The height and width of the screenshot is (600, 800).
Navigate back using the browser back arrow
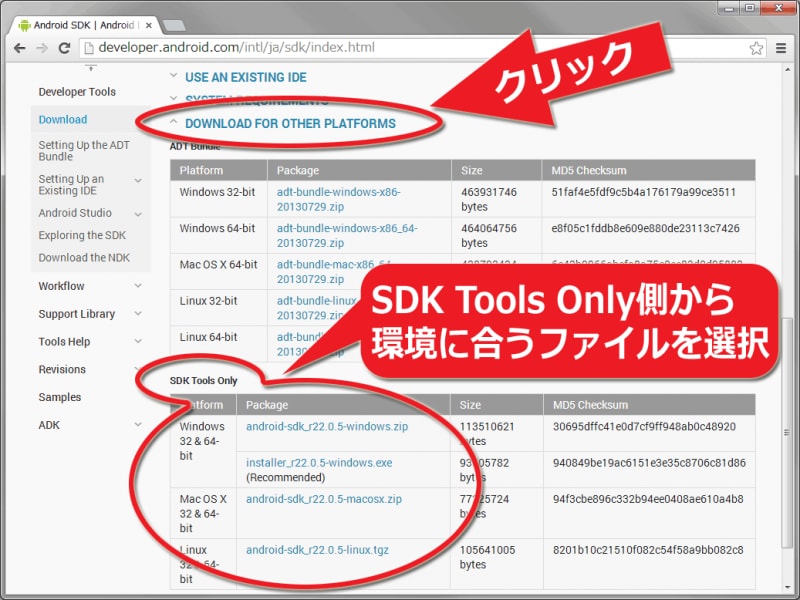[21, 47]
